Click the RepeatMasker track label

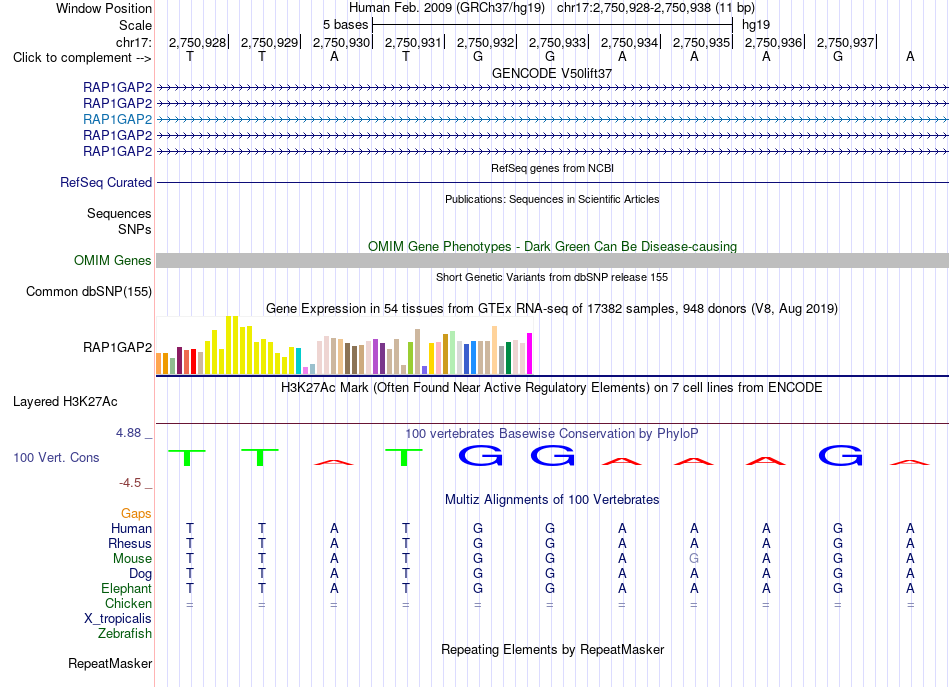click(110, 663)
